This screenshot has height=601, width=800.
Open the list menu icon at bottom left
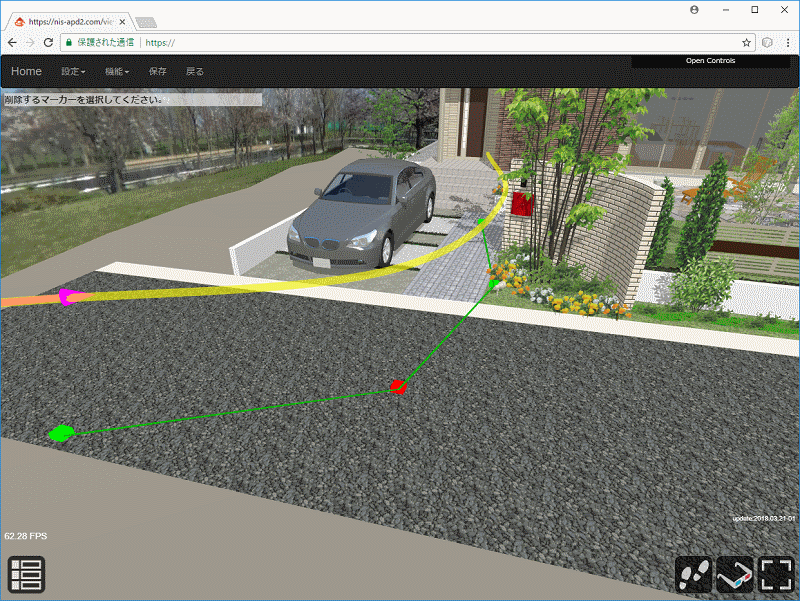click(26, 575)
